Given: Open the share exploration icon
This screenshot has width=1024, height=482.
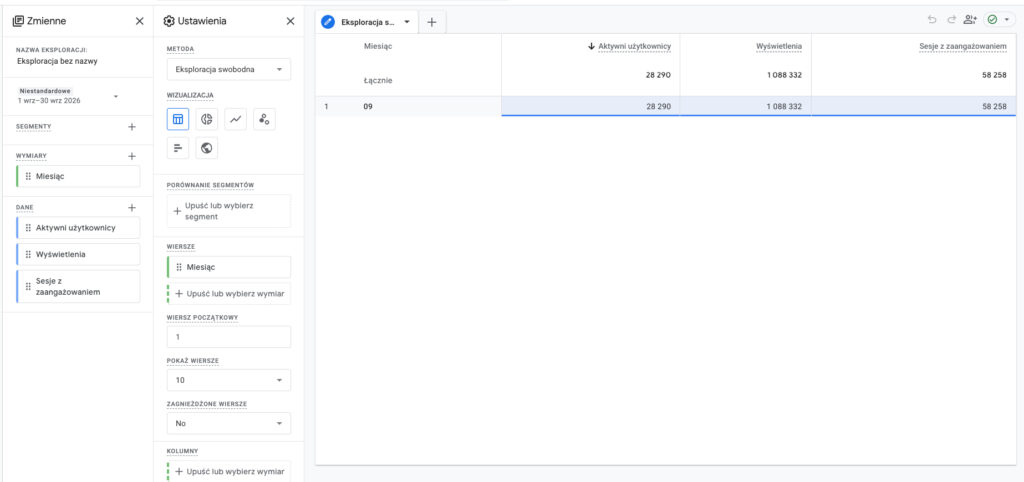Looking at the screenshot, I should coord(970,20).
